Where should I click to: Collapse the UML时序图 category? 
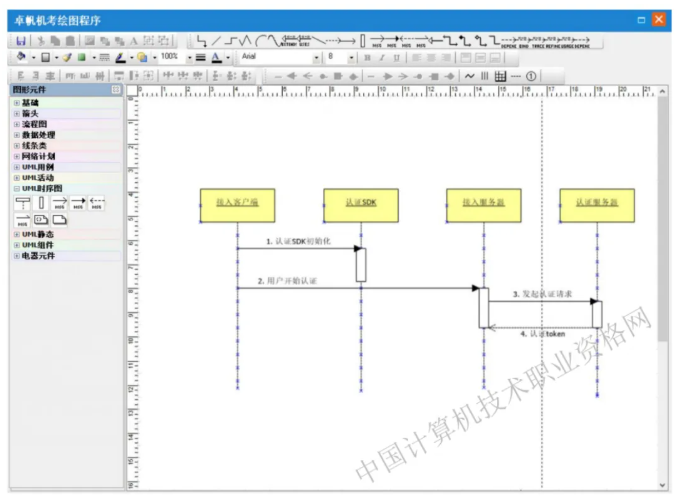pyautogui.click(x=17, y=188)
